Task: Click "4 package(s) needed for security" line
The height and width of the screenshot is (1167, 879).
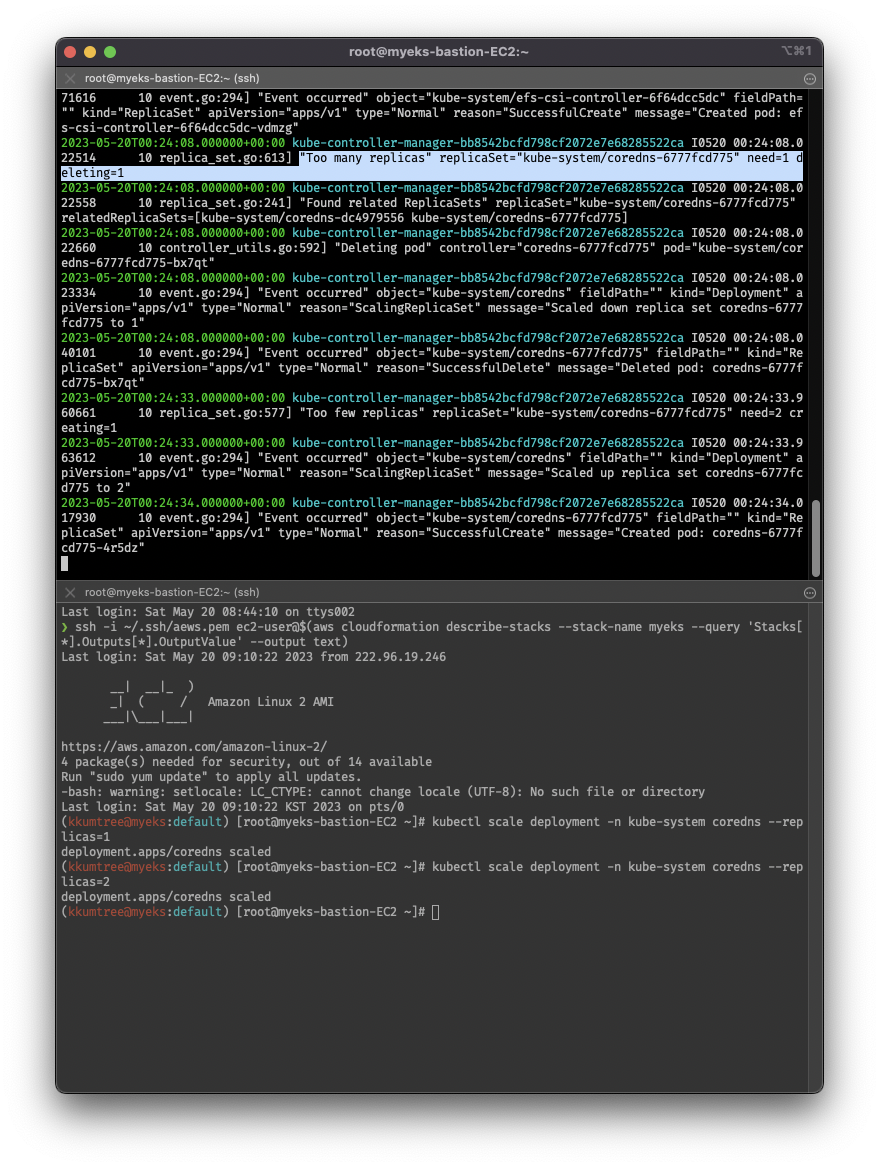Action: 246,762
